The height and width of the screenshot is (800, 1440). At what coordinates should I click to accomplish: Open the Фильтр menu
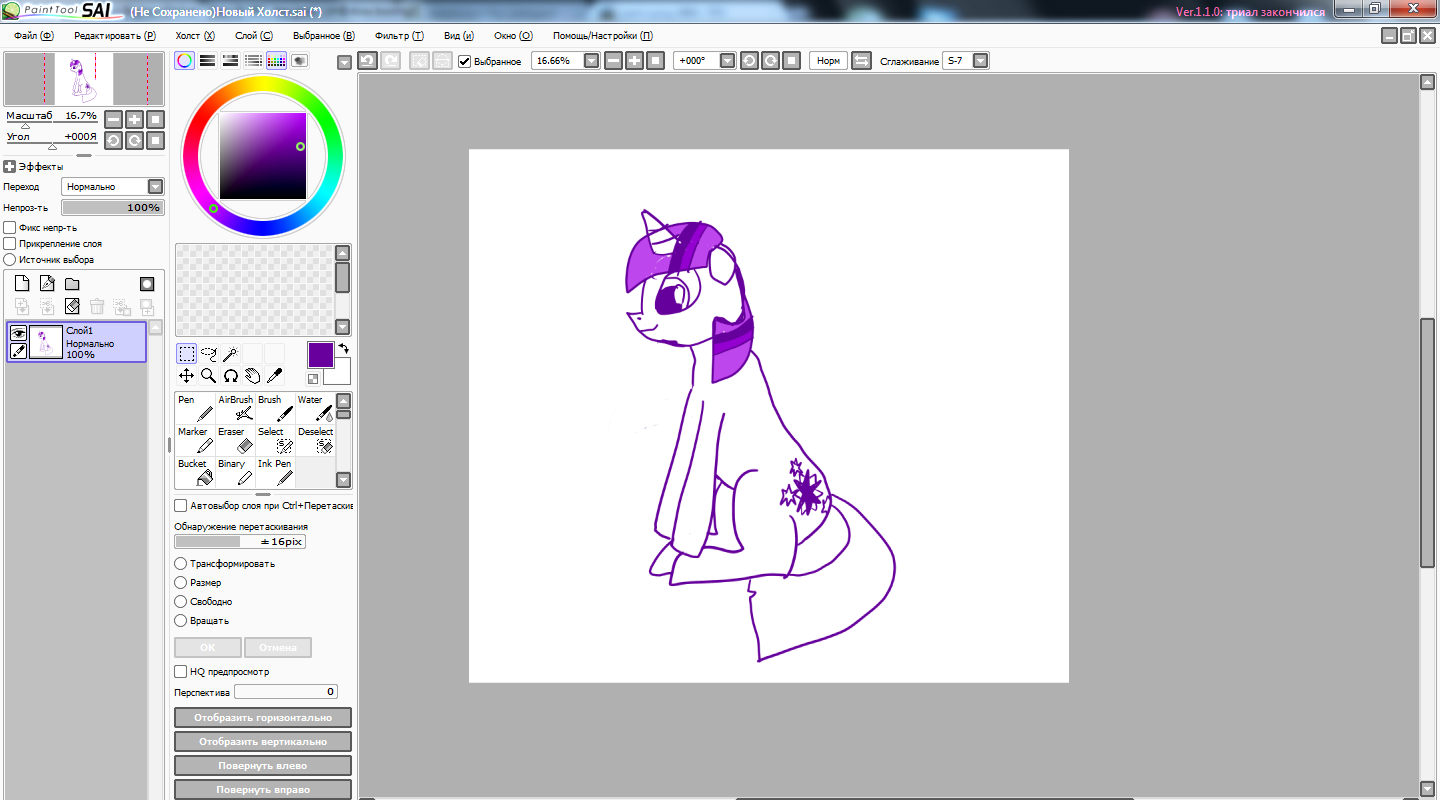398,36
